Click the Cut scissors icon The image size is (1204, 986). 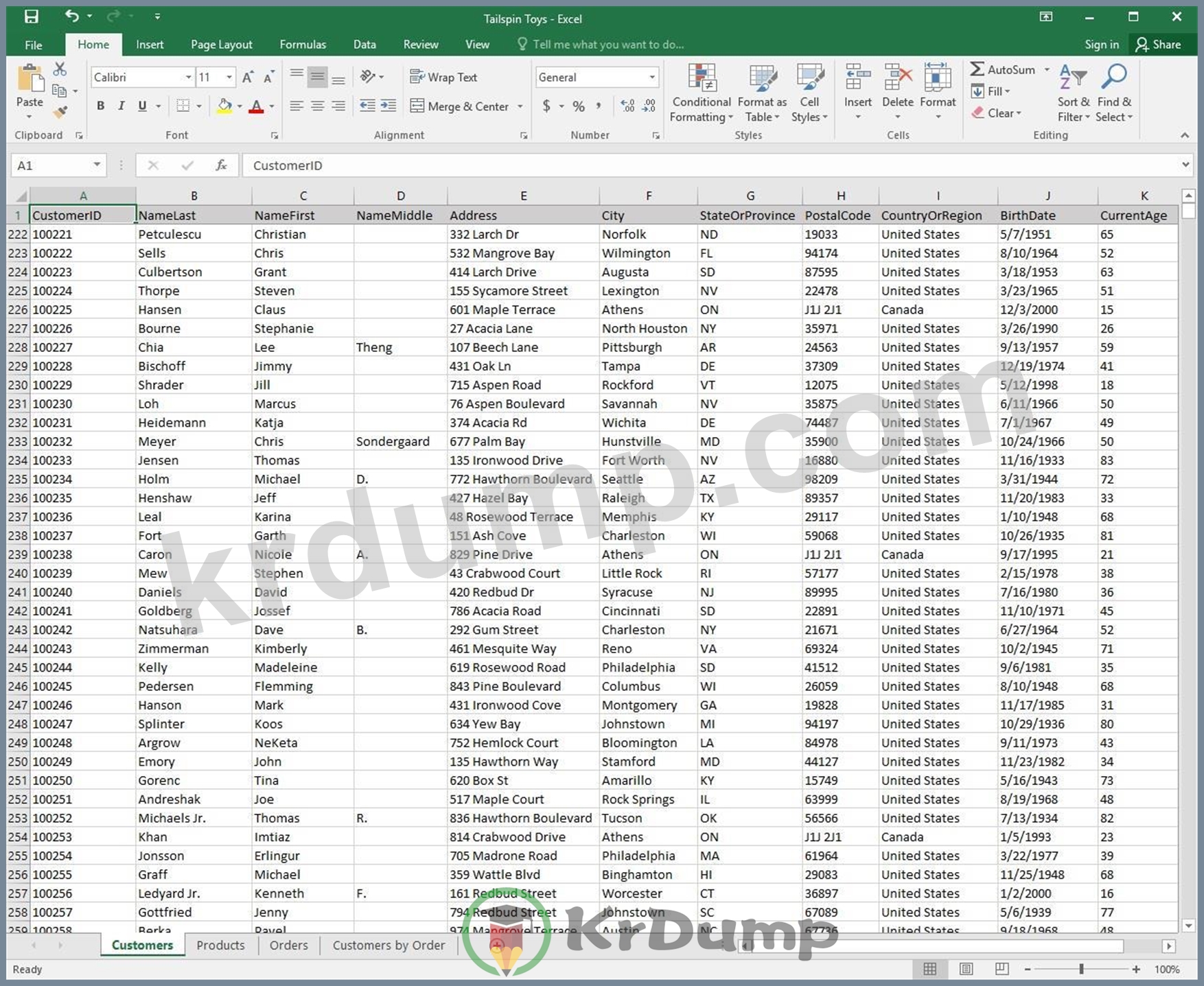coord(60,69)
